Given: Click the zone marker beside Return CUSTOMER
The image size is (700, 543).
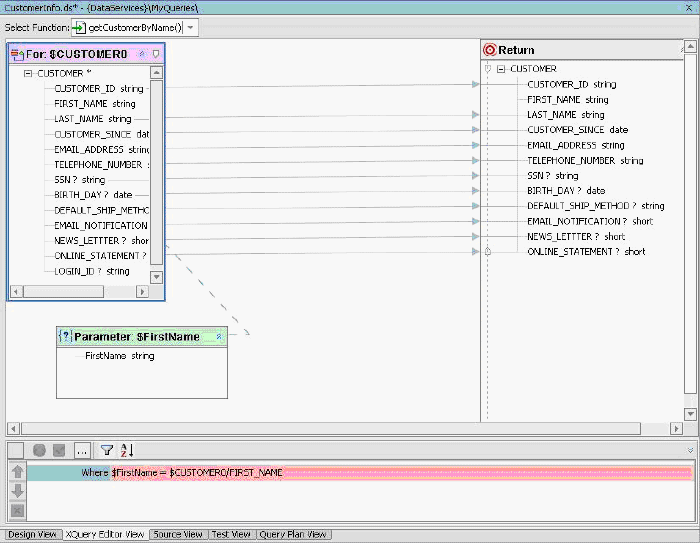Looking at the screenshot, I should point(488,69).
